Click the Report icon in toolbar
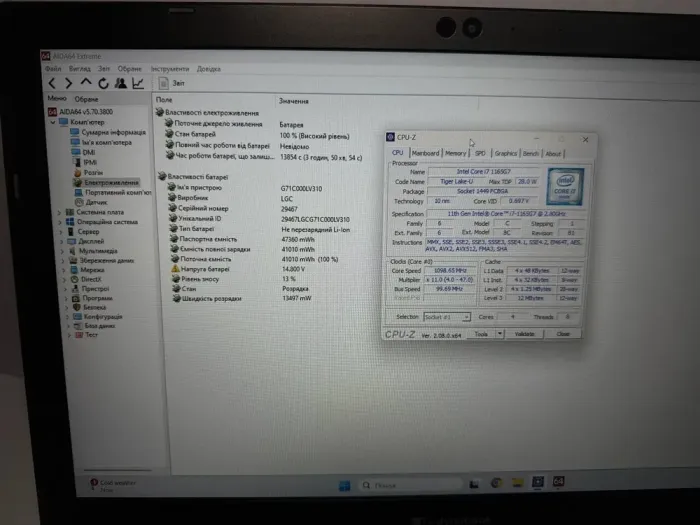This screenshot has height=525, width=700. click(170, 84)
